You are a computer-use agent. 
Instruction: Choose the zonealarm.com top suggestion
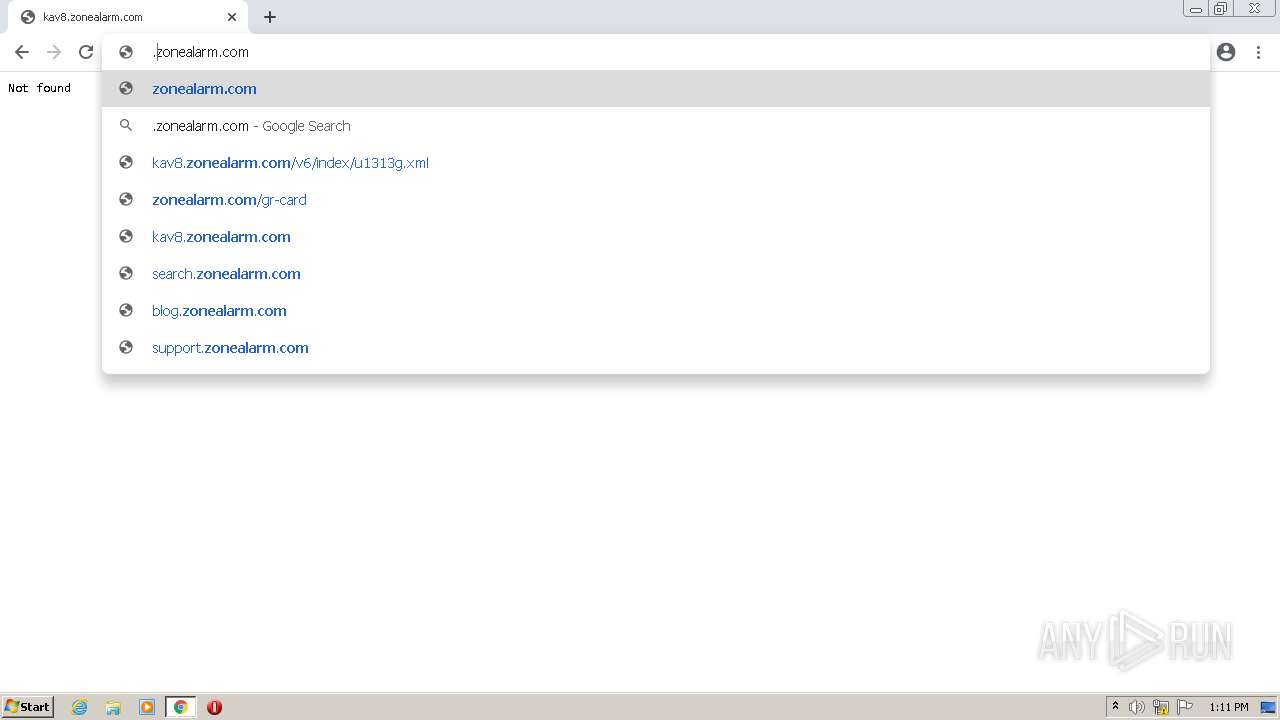coord(656,89)
